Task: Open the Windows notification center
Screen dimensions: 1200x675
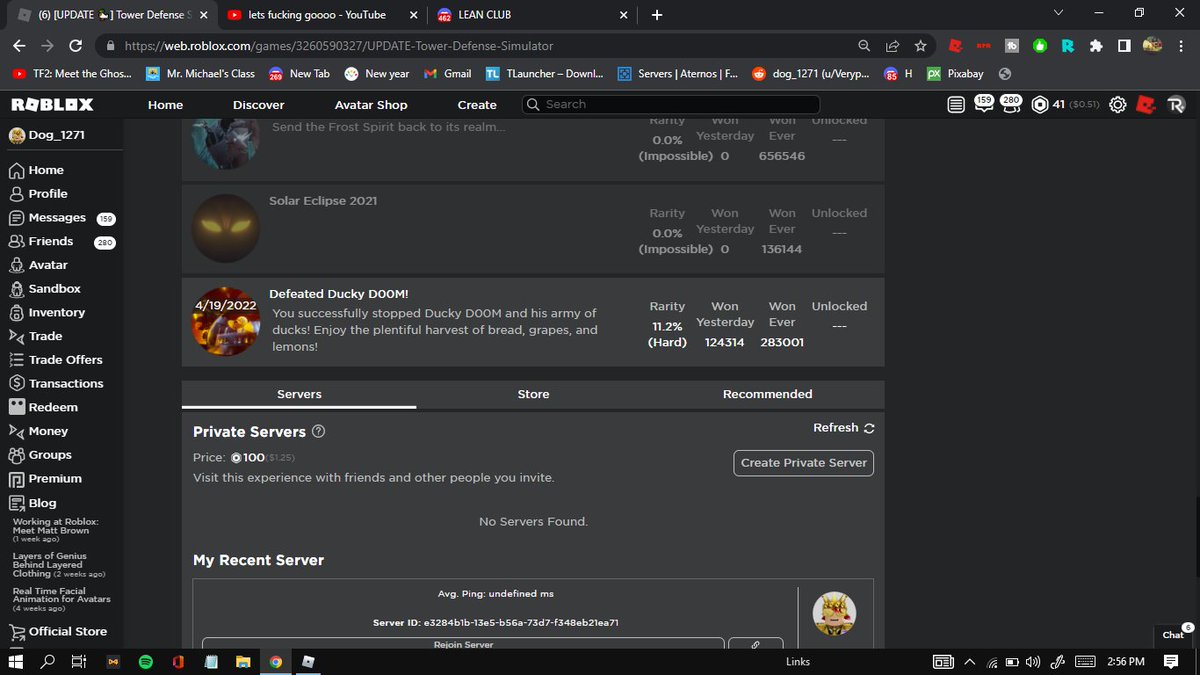Action: click(1171, 662)
